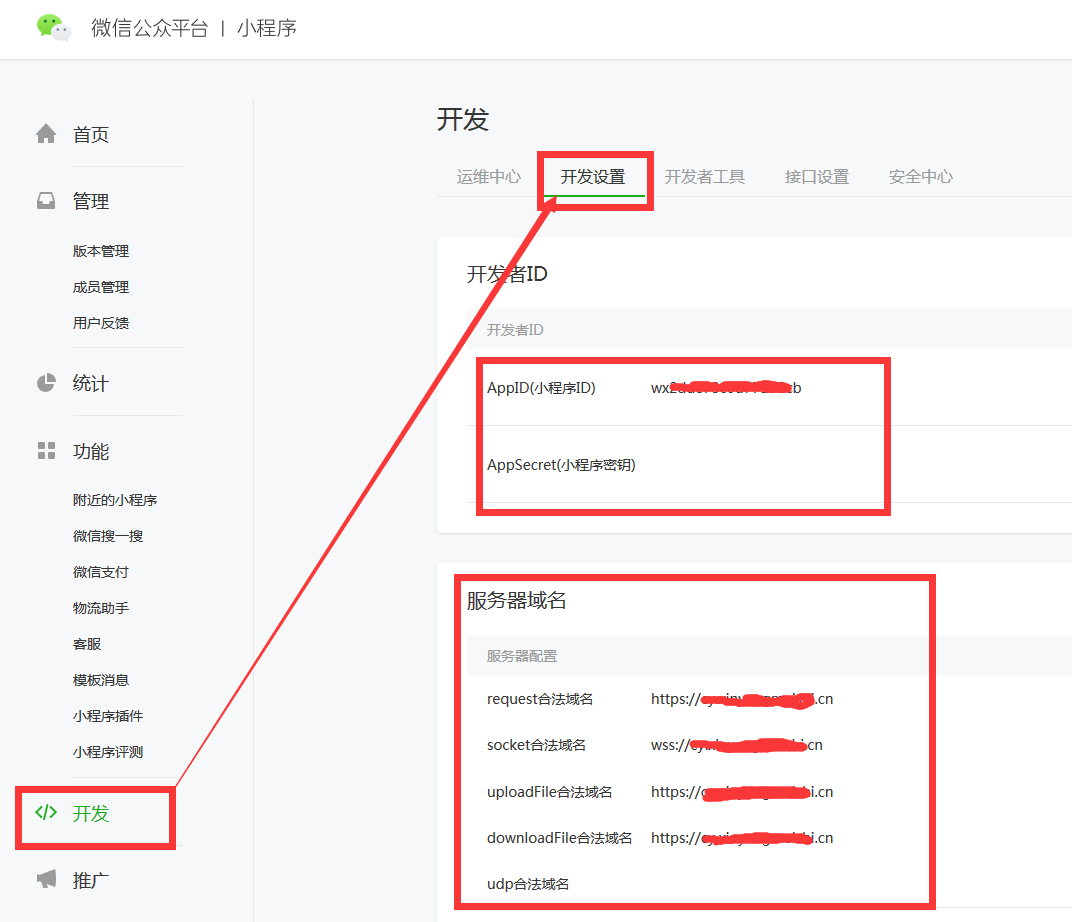The width and height of the screenshot is (1072, 922).
Task: Click the inbox icon beside 管理
Action: click(46, 201)
